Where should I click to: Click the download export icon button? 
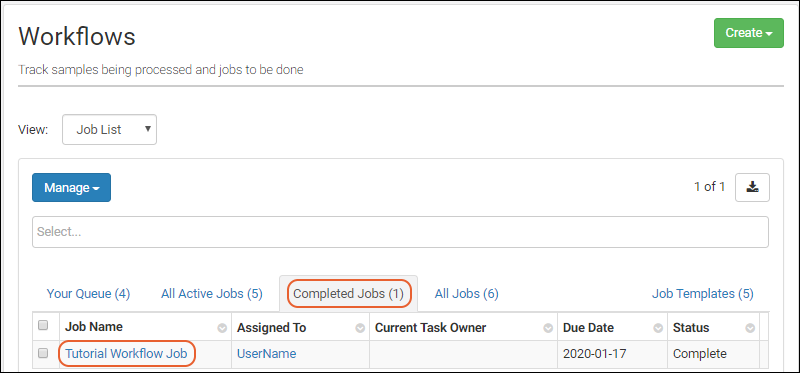752,187
